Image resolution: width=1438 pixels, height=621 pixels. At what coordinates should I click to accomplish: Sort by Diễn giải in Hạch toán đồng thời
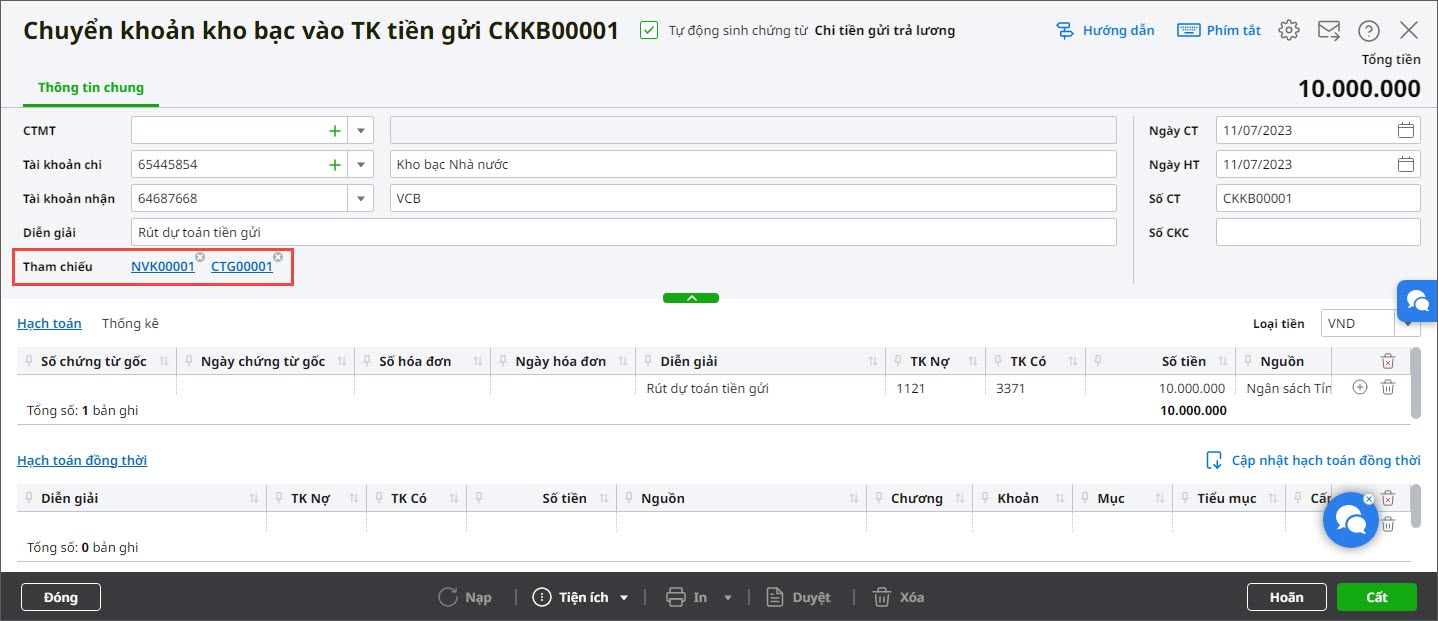[253, 498]
